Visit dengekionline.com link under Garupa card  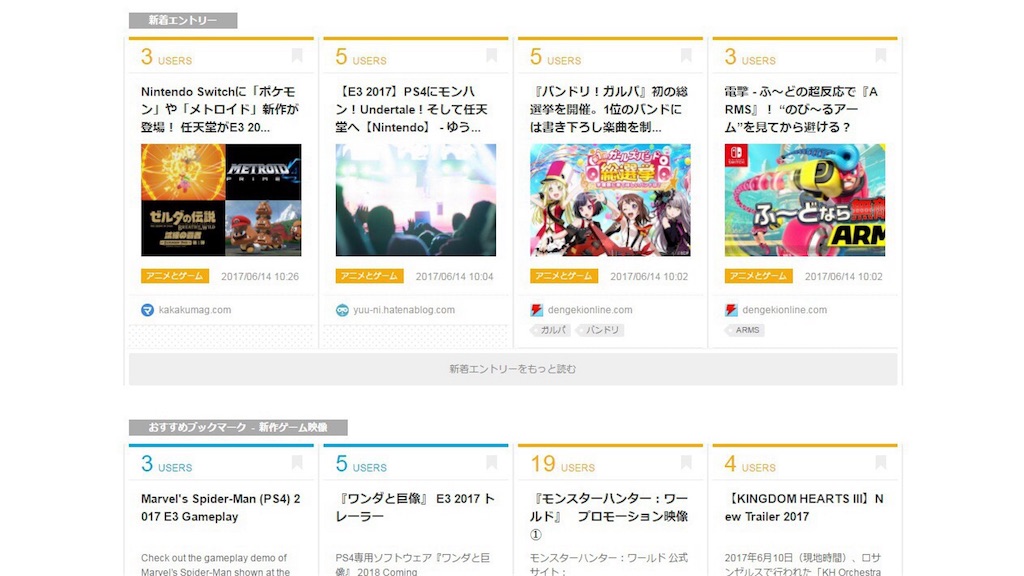point(590,310)
